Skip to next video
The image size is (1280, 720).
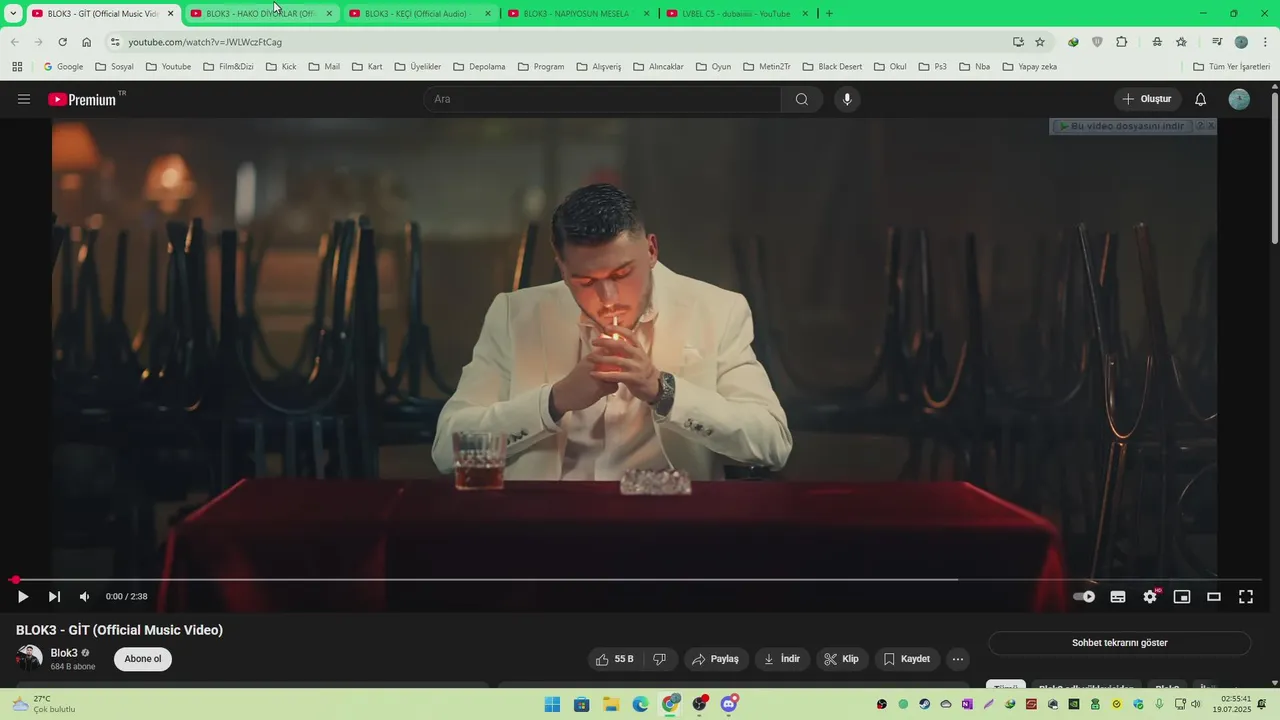[54, 597]
